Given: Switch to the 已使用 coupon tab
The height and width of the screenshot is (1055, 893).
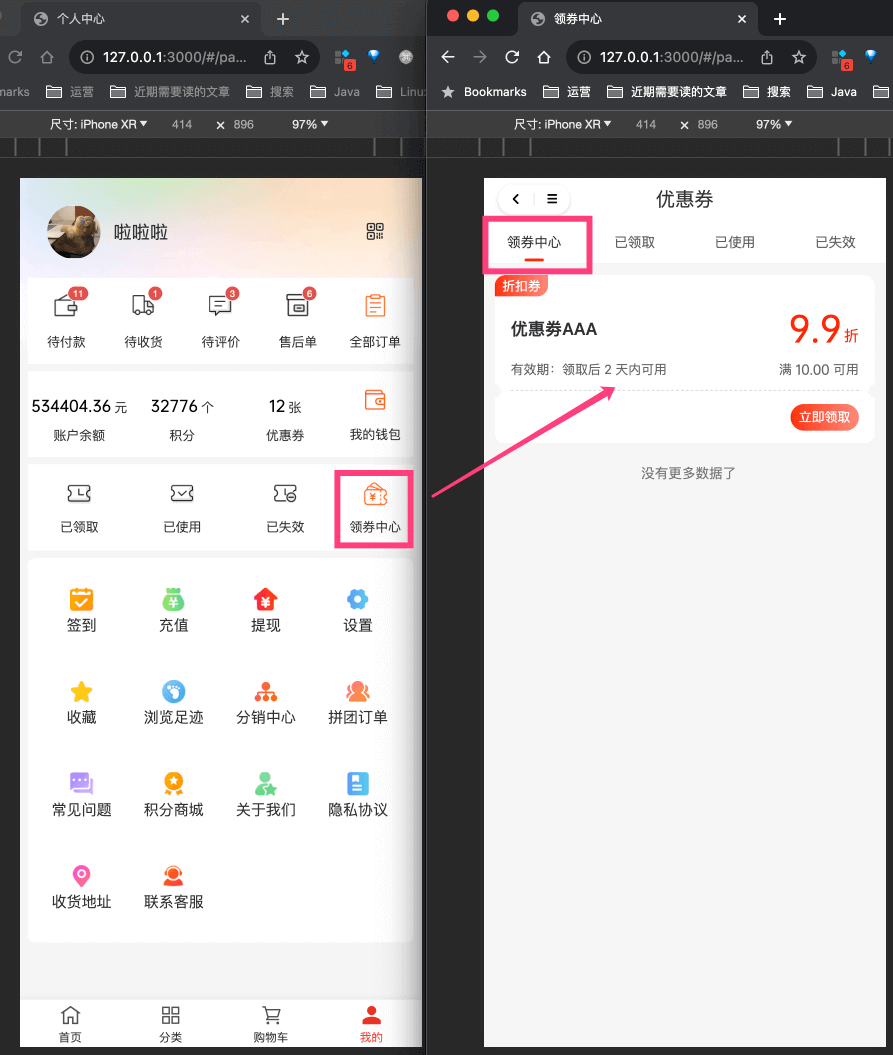Looking at the screenshot, I should coord(734,242).
